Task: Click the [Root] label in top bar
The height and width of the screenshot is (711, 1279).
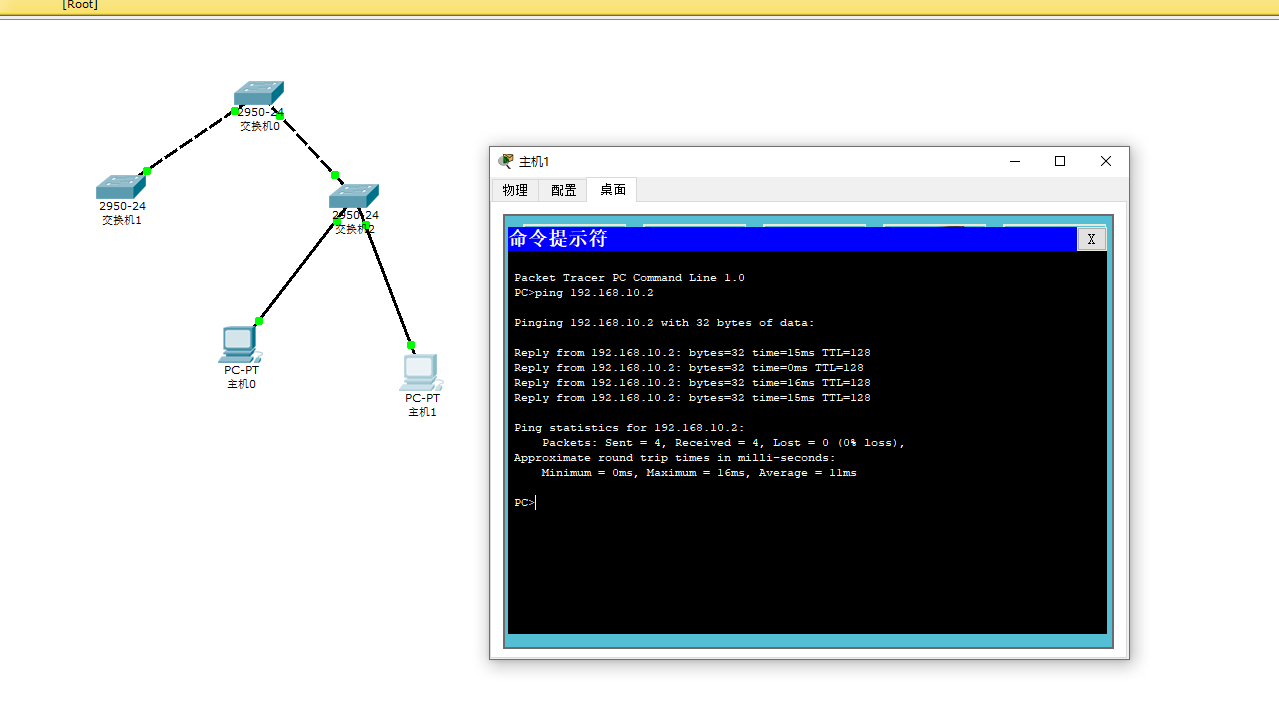Action: coord(80,5)
